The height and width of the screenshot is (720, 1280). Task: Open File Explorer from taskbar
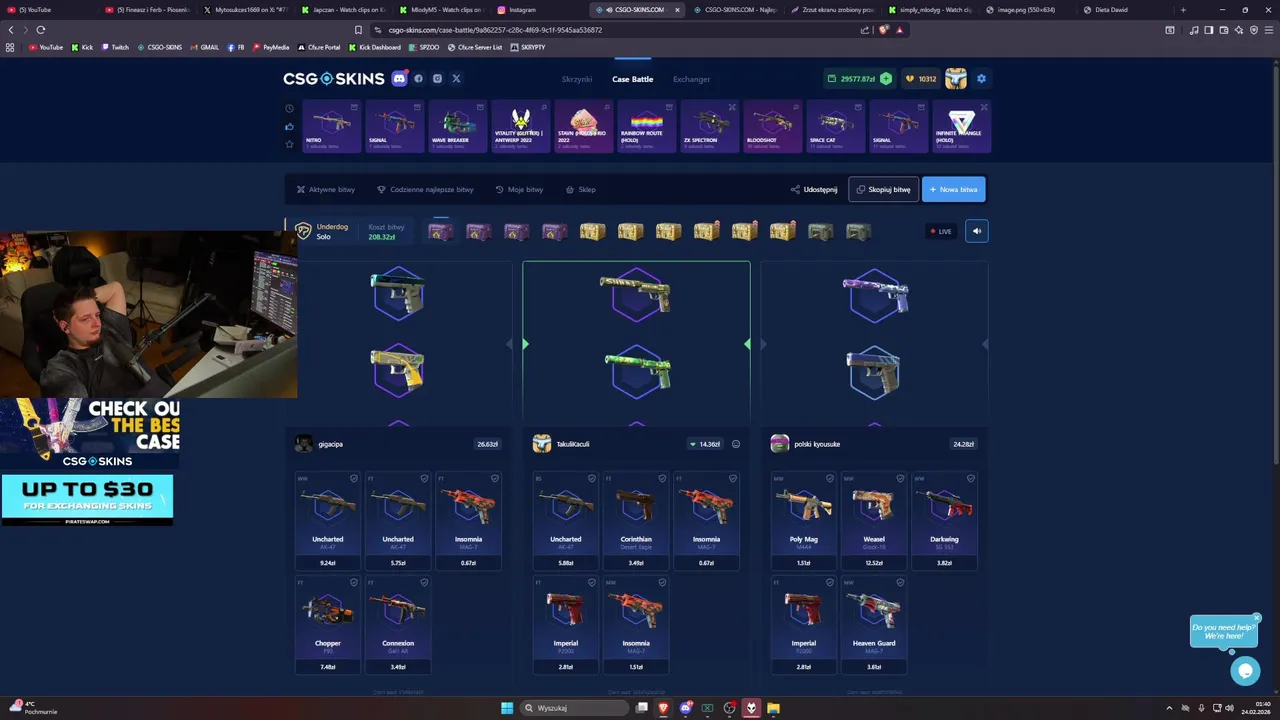(773, 708)
